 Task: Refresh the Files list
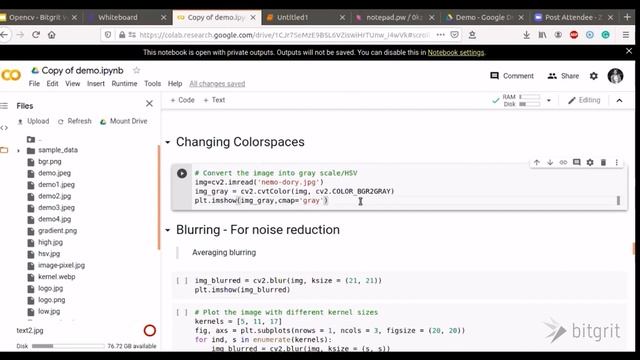click(x=75, y=121)
